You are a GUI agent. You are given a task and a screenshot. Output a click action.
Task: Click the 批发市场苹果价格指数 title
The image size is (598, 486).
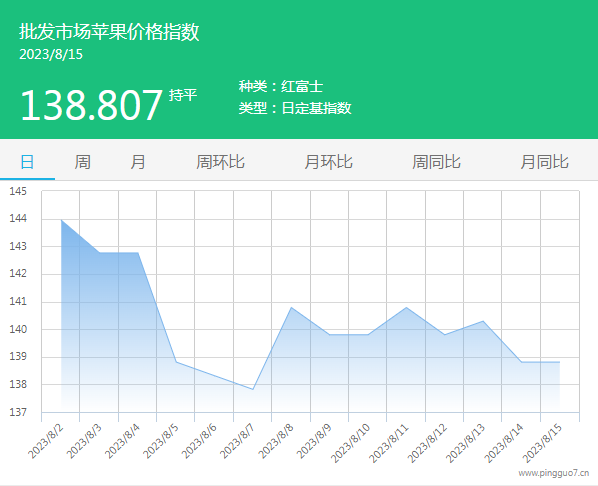[109, 31]
